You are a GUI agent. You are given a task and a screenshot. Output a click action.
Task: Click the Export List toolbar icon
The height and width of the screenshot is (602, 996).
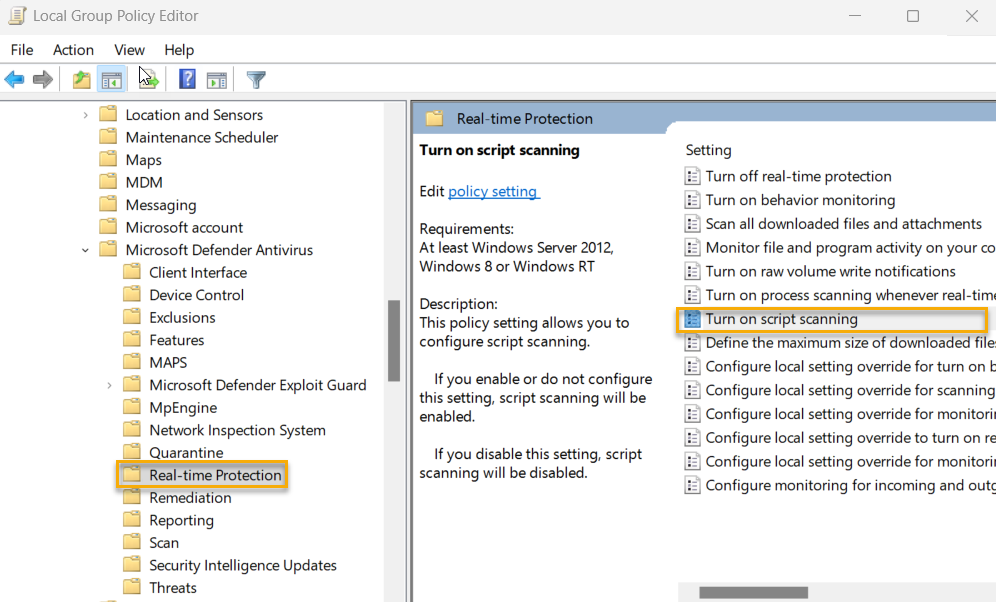click(x=148, y=79)
